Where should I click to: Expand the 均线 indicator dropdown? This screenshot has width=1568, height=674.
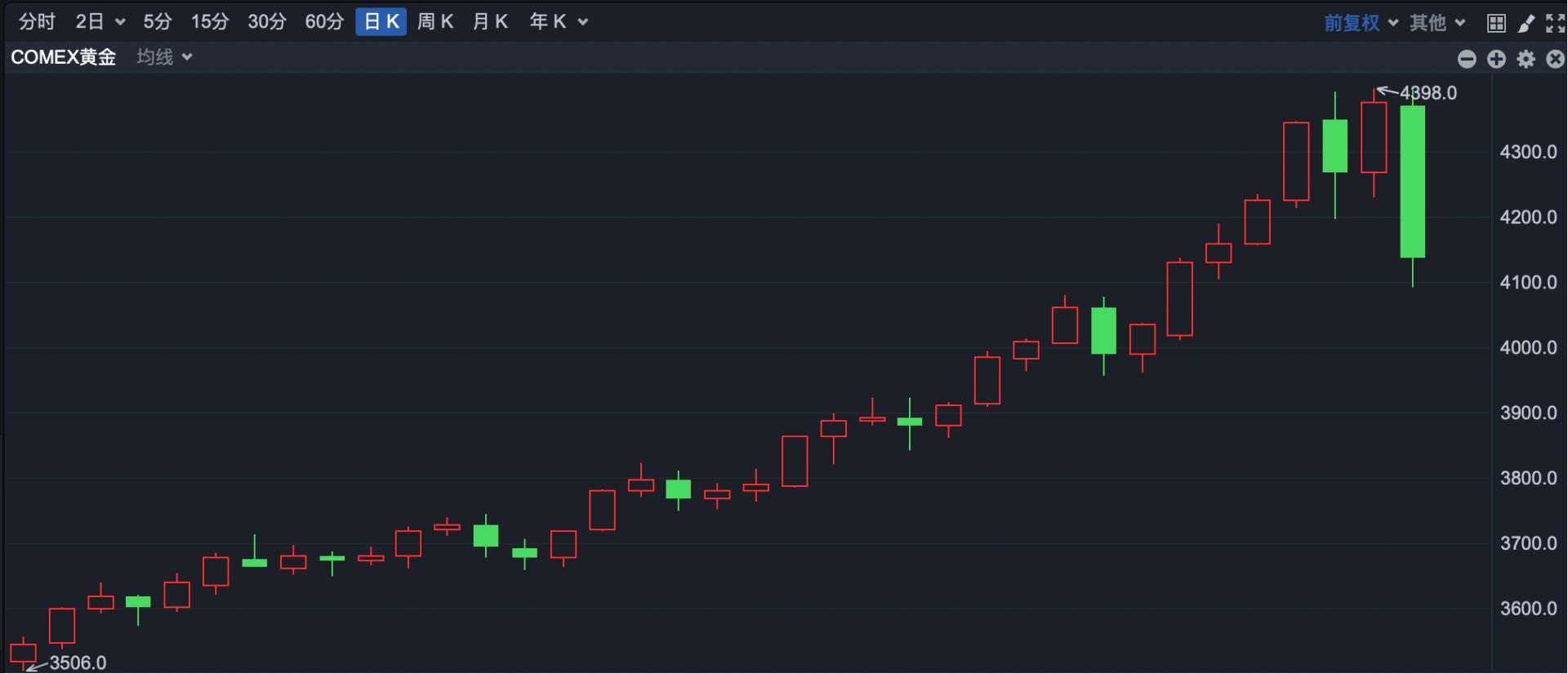tap(164, 57)
